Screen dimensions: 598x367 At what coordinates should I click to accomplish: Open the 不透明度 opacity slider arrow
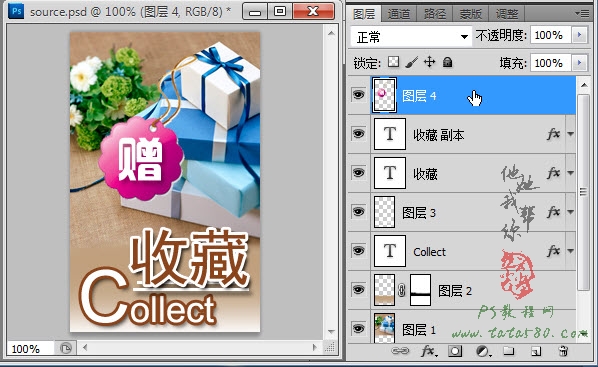pos(579,35)
